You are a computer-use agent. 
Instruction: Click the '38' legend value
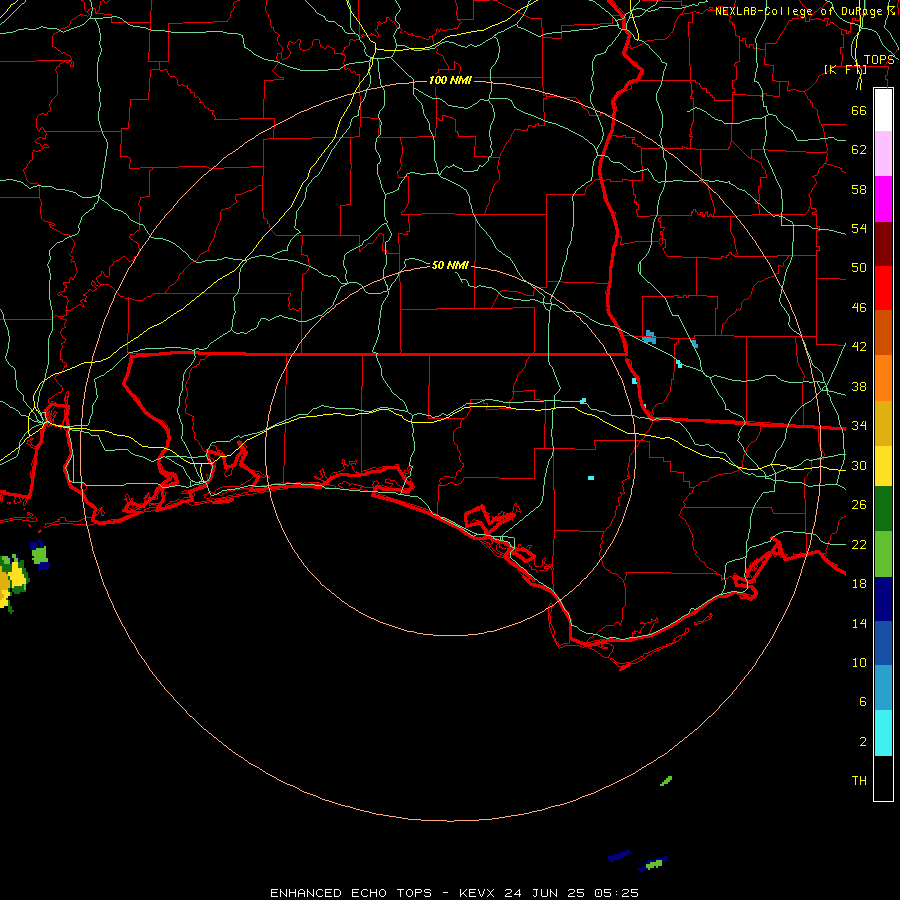[x=859, y=386]
